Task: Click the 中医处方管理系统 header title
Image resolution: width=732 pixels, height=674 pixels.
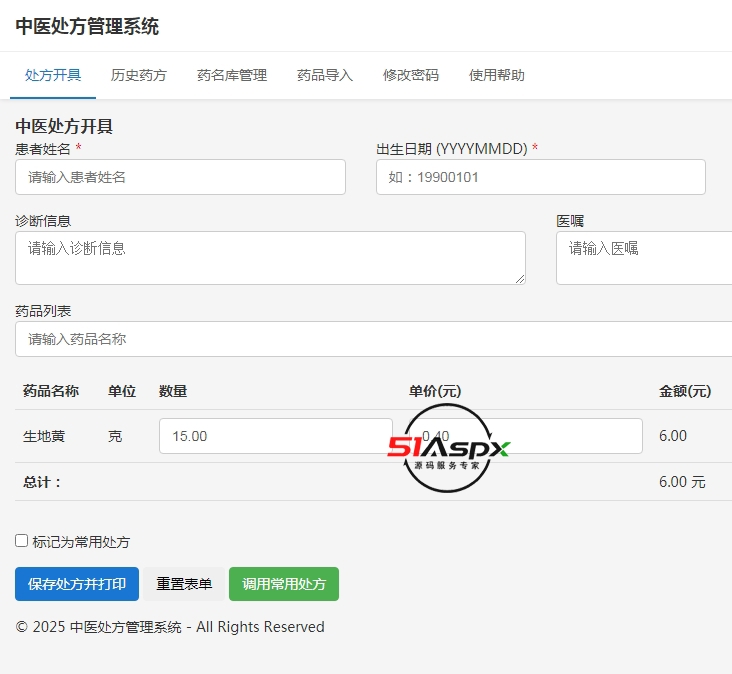Action: pyautogui.click(x=87, y=27)
